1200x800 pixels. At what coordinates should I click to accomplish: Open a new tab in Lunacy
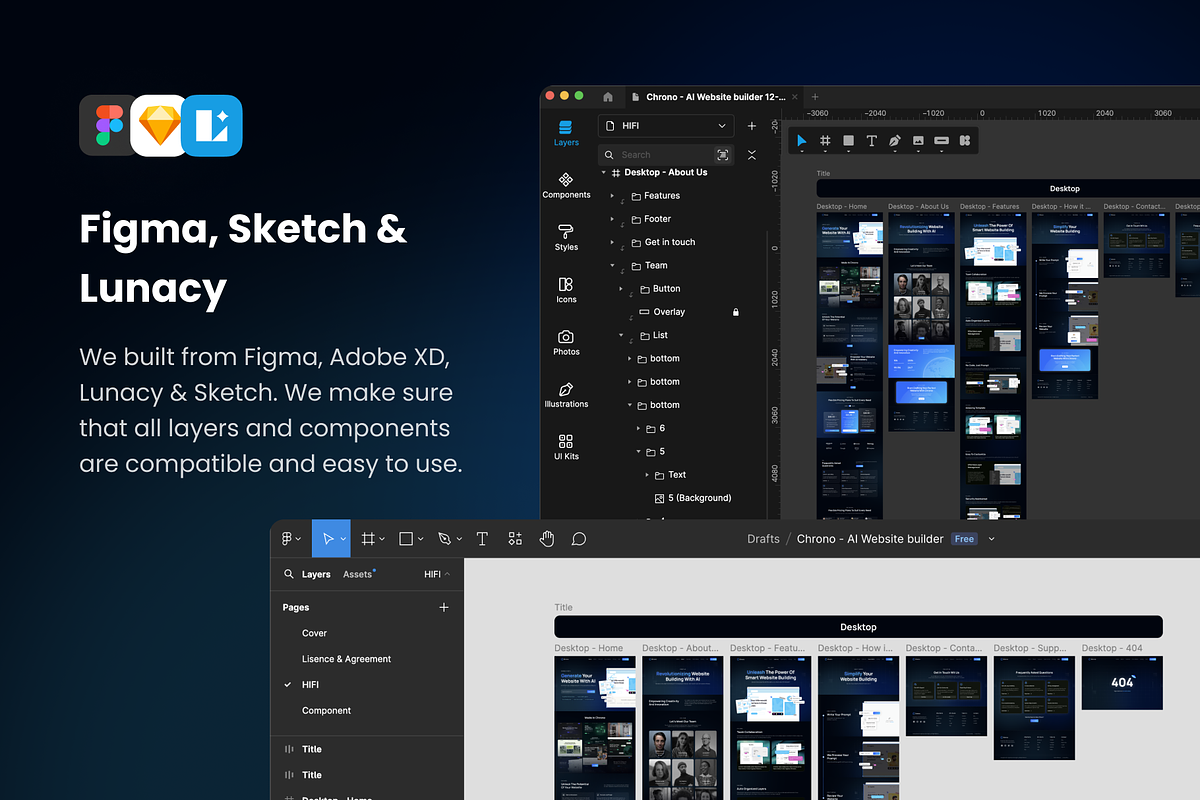815,97
